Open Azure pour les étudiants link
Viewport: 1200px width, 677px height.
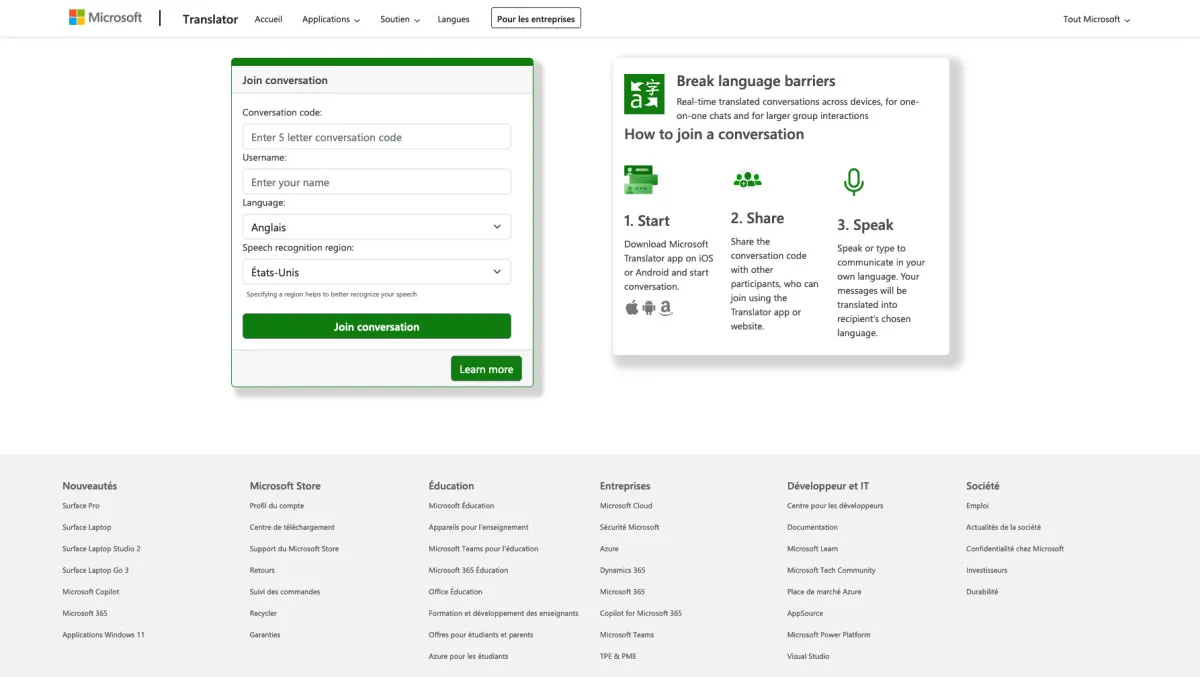[468, 657]
